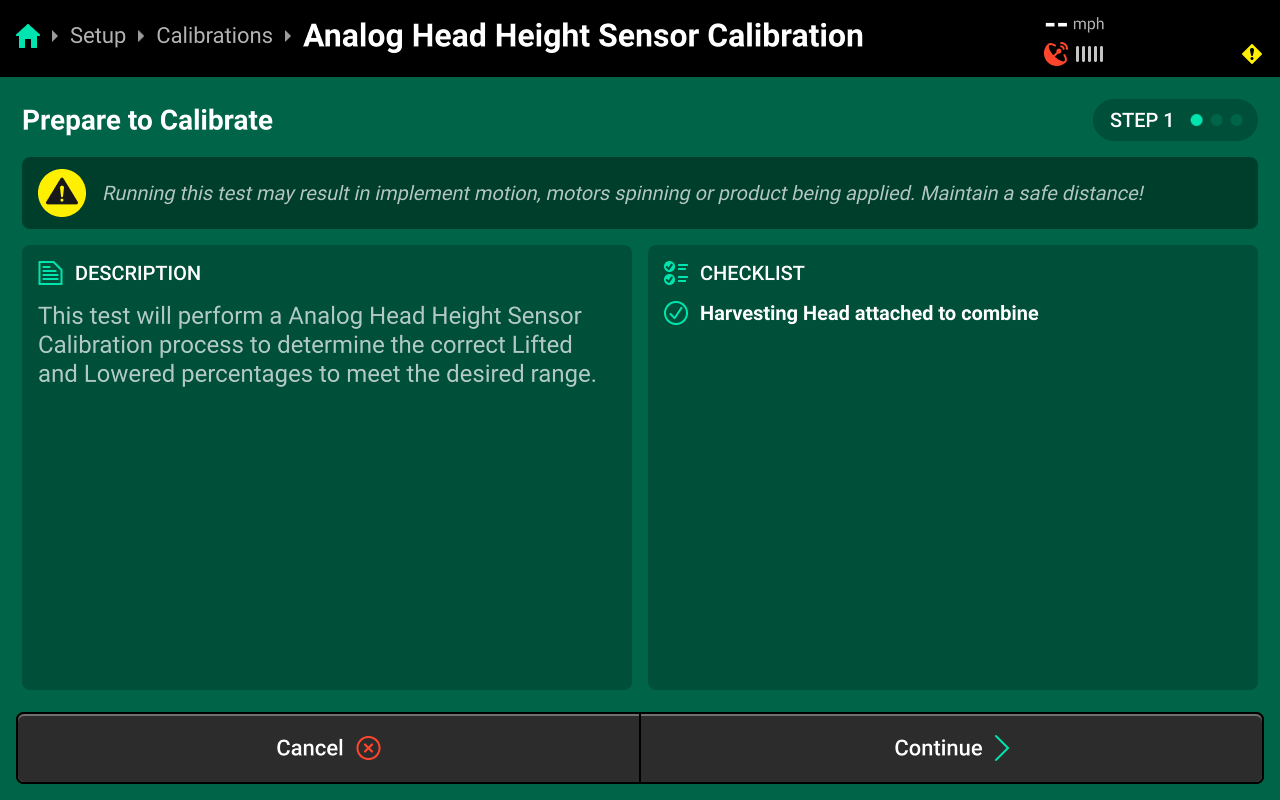Open Calibrations in the breadcrumb
This screenshot has height=800, width=1280.
pyautogui.click(x=214, y=36)
